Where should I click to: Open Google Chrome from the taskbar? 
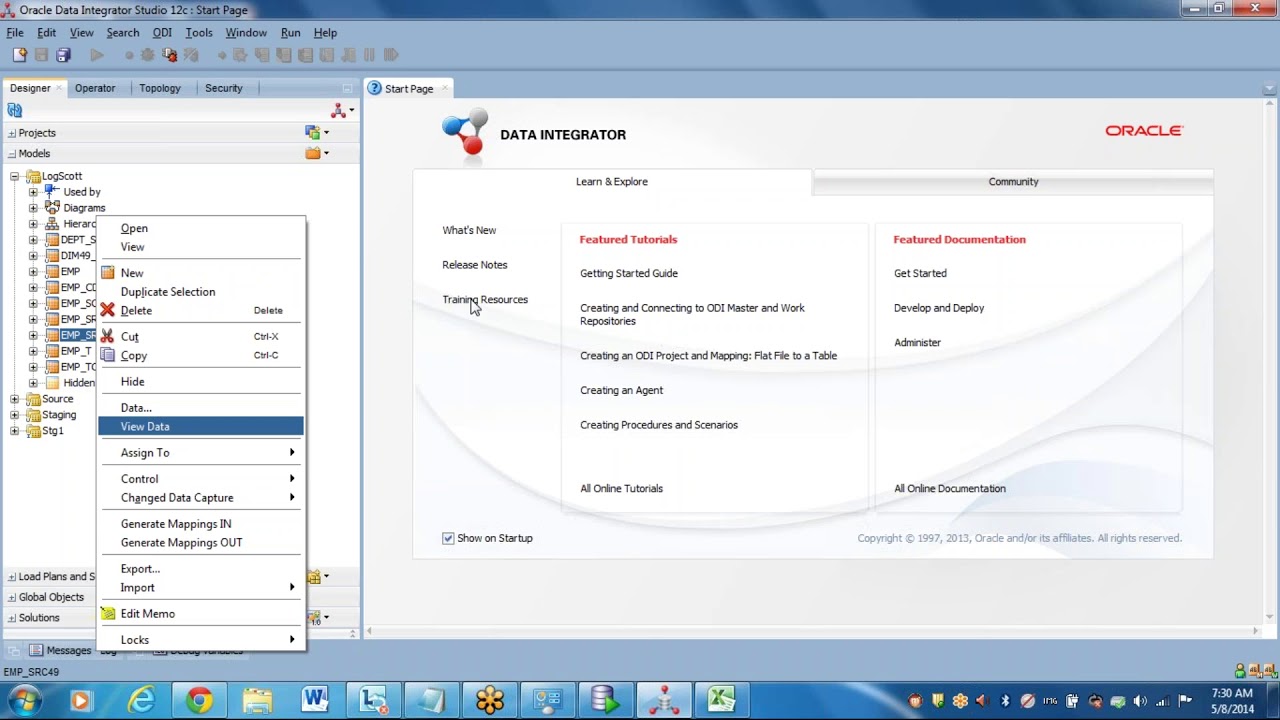pyautogui.click(x=199, y=700)
